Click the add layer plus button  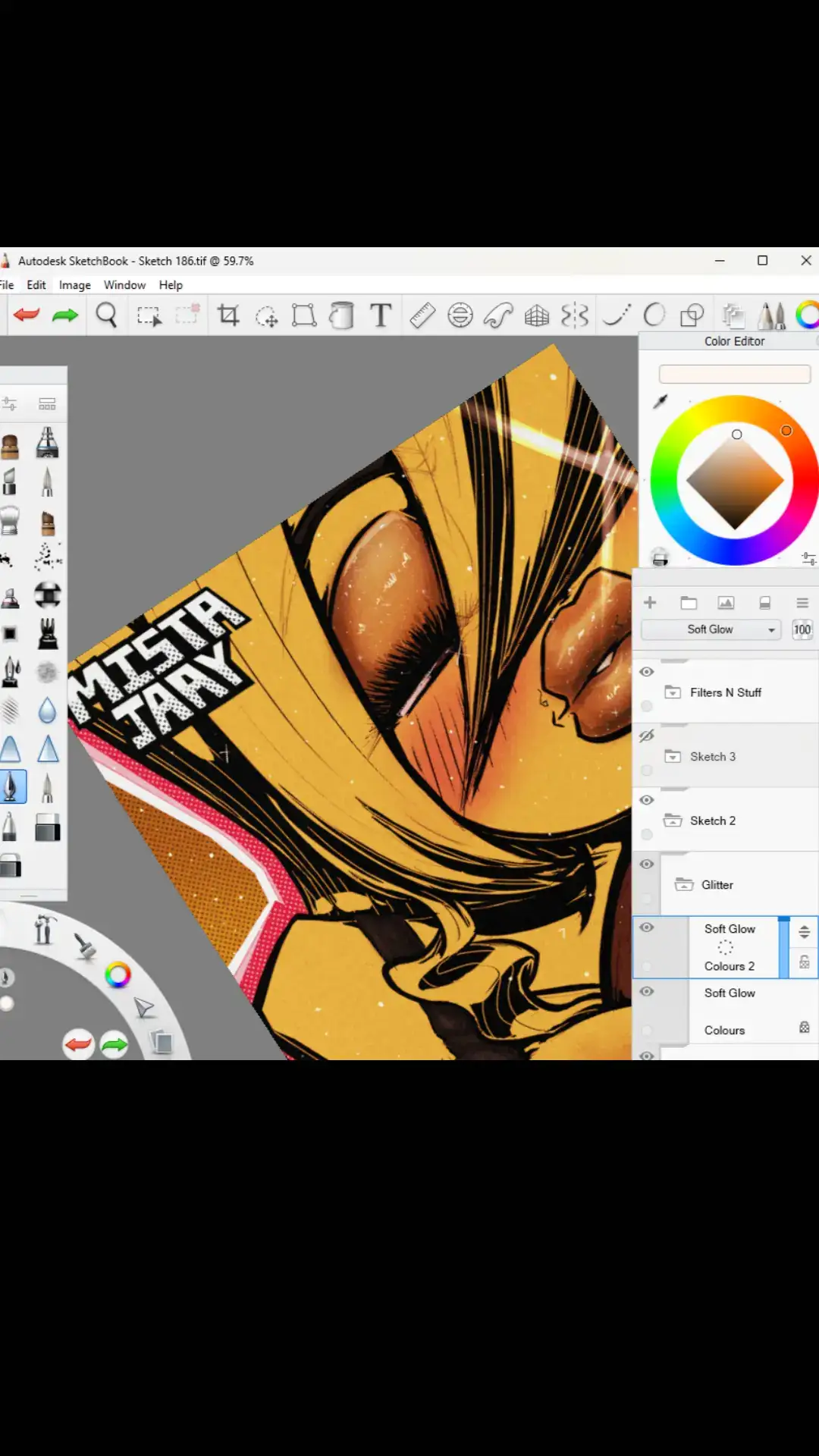click(x=650, y=603)
